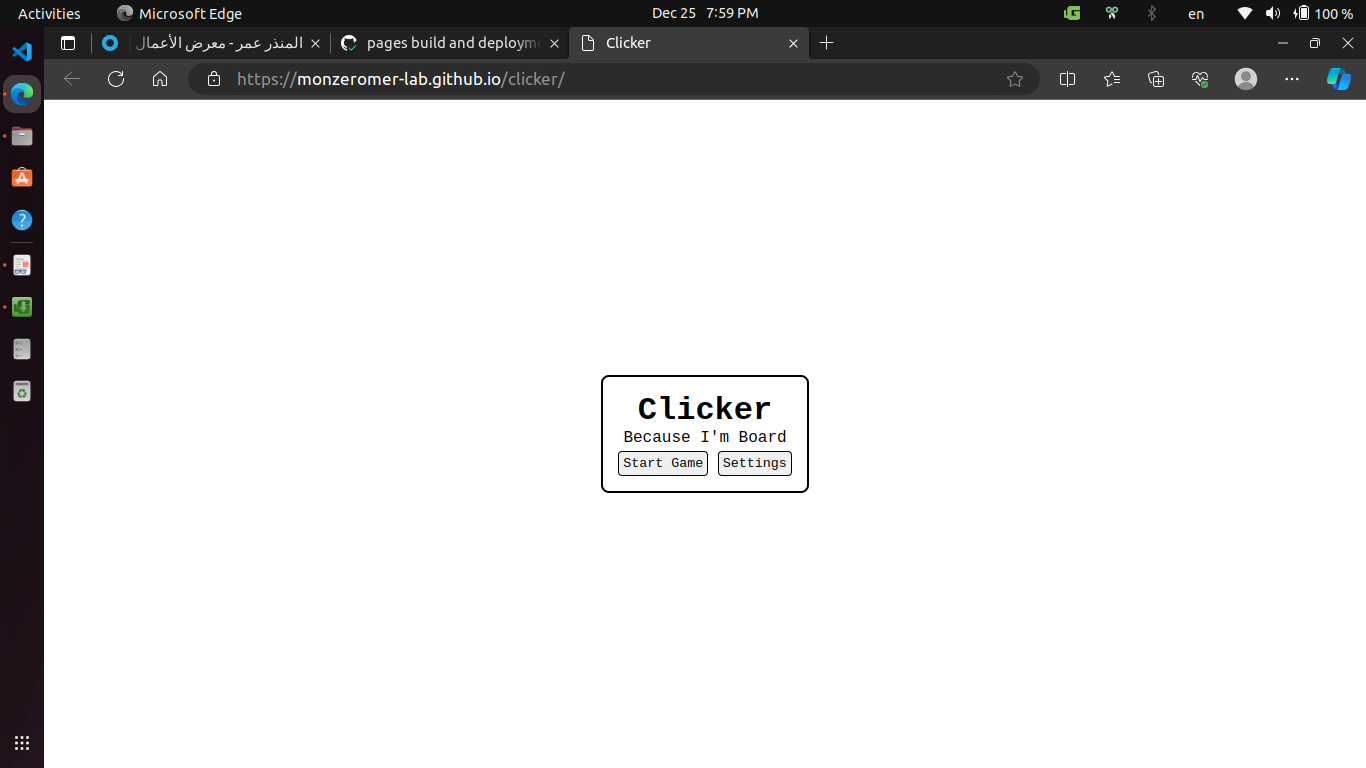
Task: Open the battery 100 % indicator
Action: pos(1323,13)
